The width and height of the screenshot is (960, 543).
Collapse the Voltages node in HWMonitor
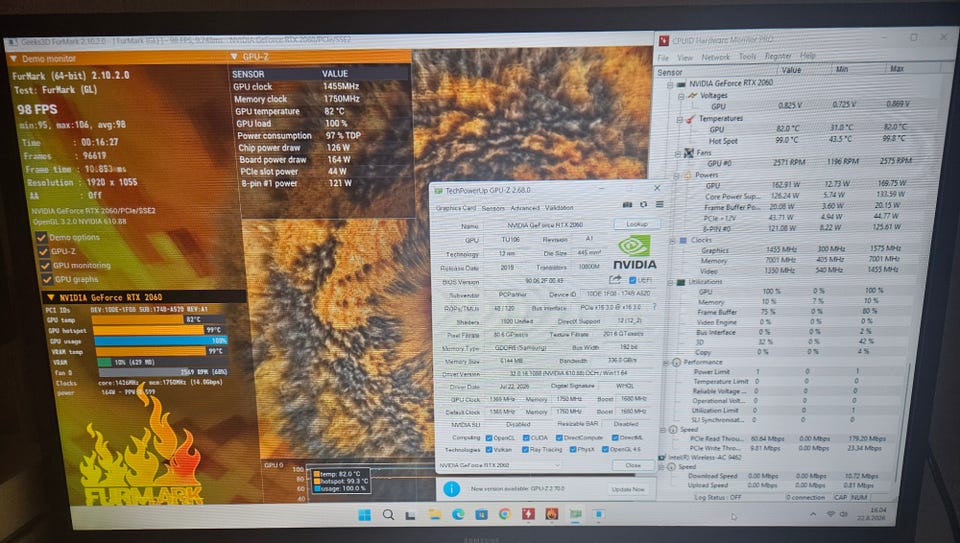[680, 96]
